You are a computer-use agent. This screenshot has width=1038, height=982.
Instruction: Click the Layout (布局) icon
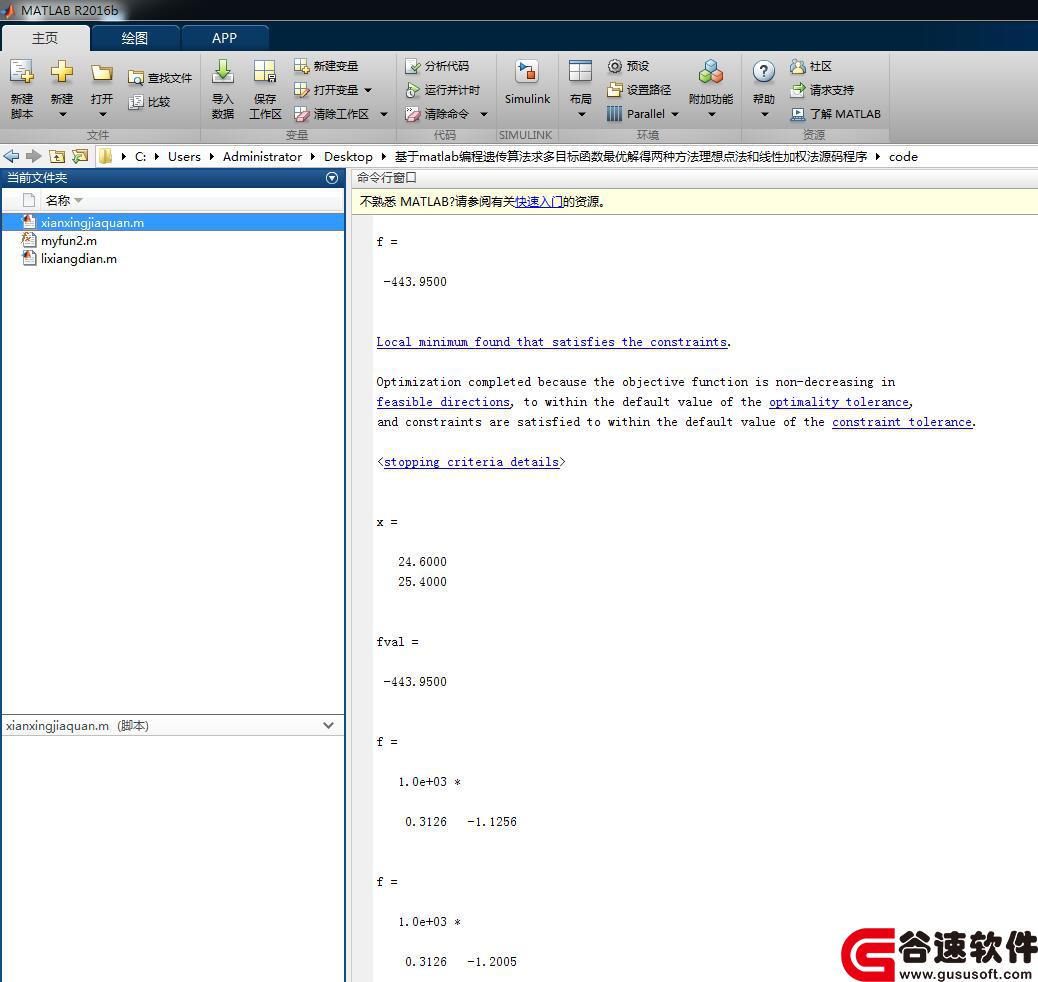tap(580, 72)
